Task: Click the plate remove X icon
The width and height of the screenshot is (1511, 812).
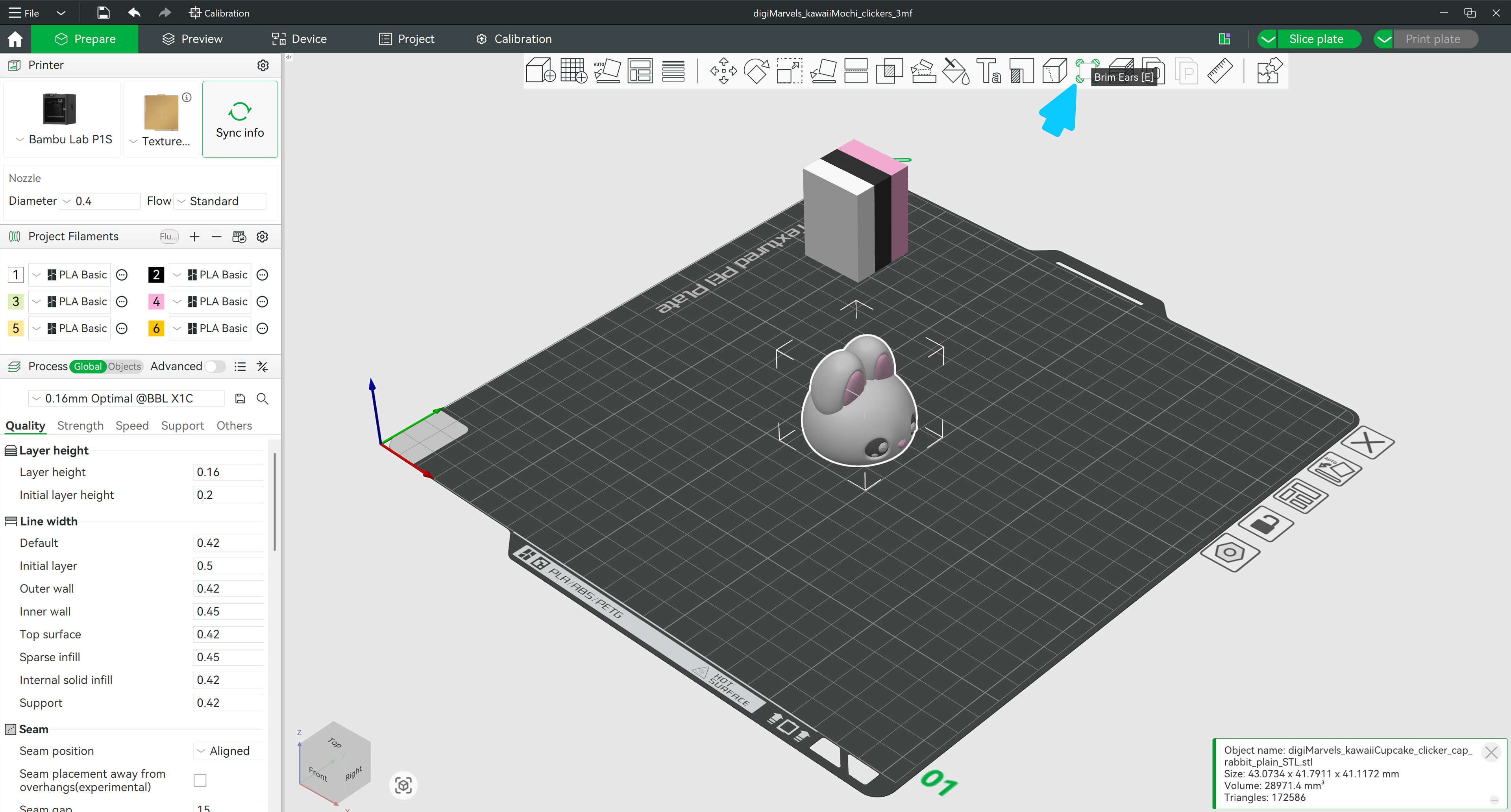Action: [1368, 443]
